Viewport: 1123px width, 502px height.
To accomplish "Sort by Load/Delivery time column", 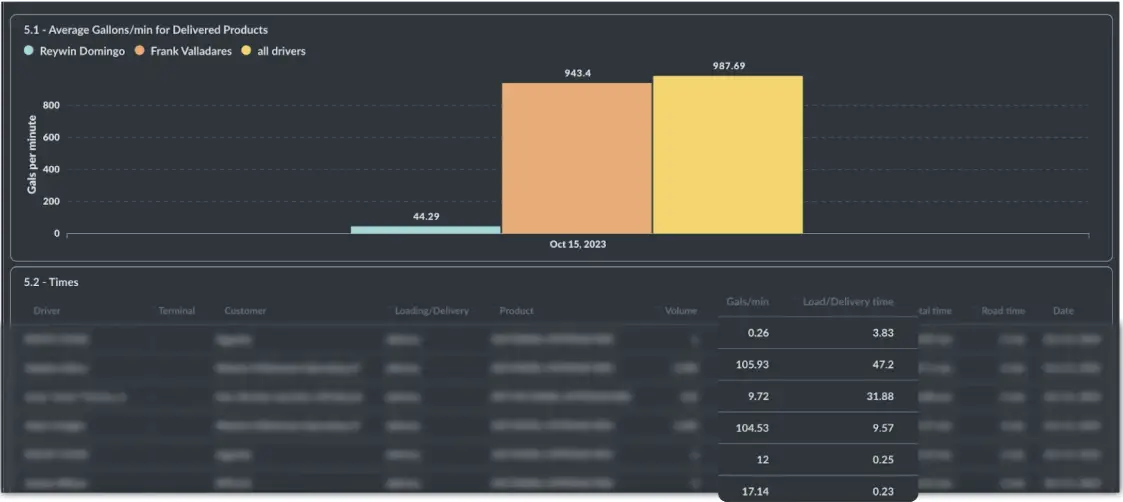I will [x=848, y=302].
